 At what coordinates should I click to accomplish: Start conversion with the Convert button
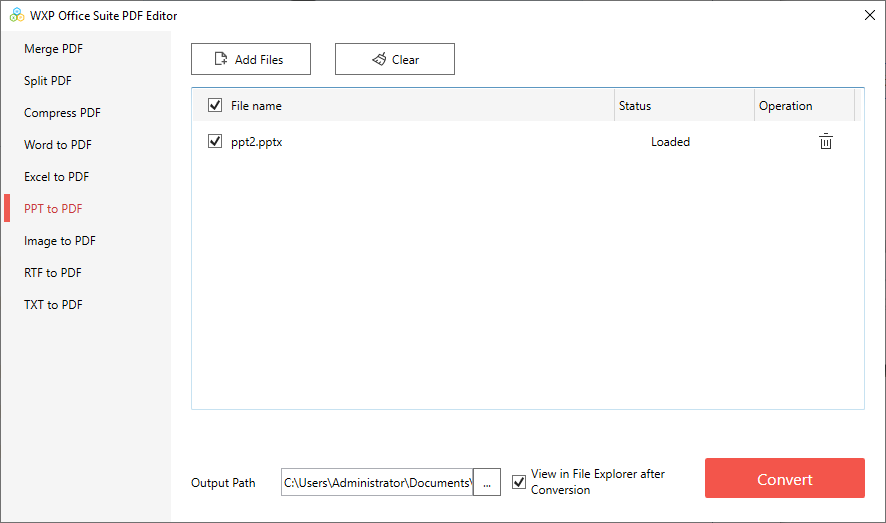[x=785, y=478]
